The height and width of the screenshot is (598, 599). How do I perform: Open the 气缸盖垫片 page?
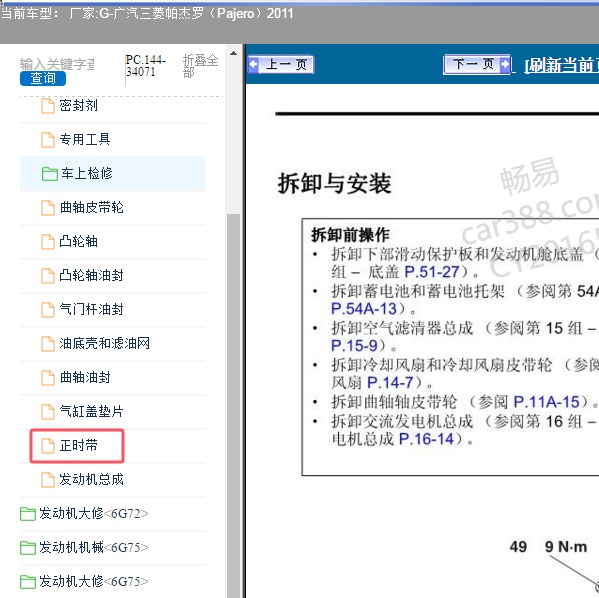[91, 412]
